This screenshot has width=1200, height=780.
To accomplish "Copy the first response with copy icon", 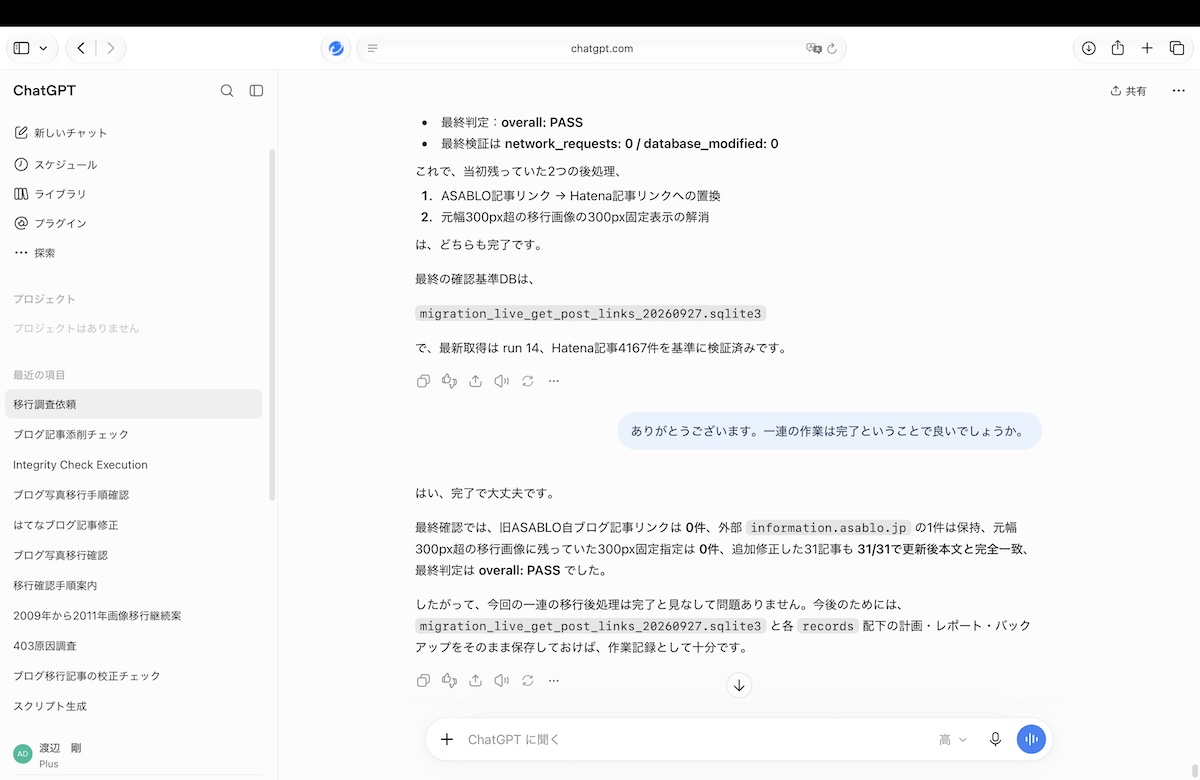I will [x=423, y=381].
